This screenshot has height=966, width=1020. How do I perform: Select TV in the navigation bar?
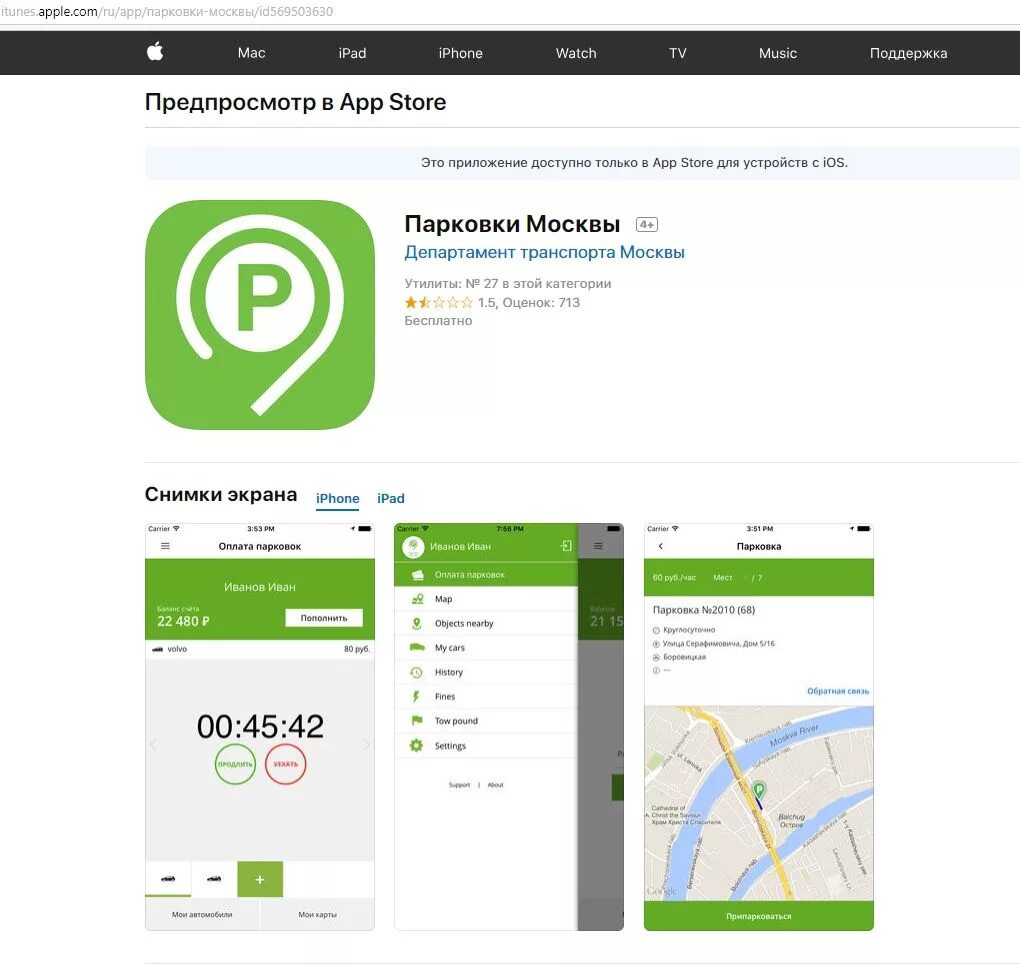(x=677, y=53)
